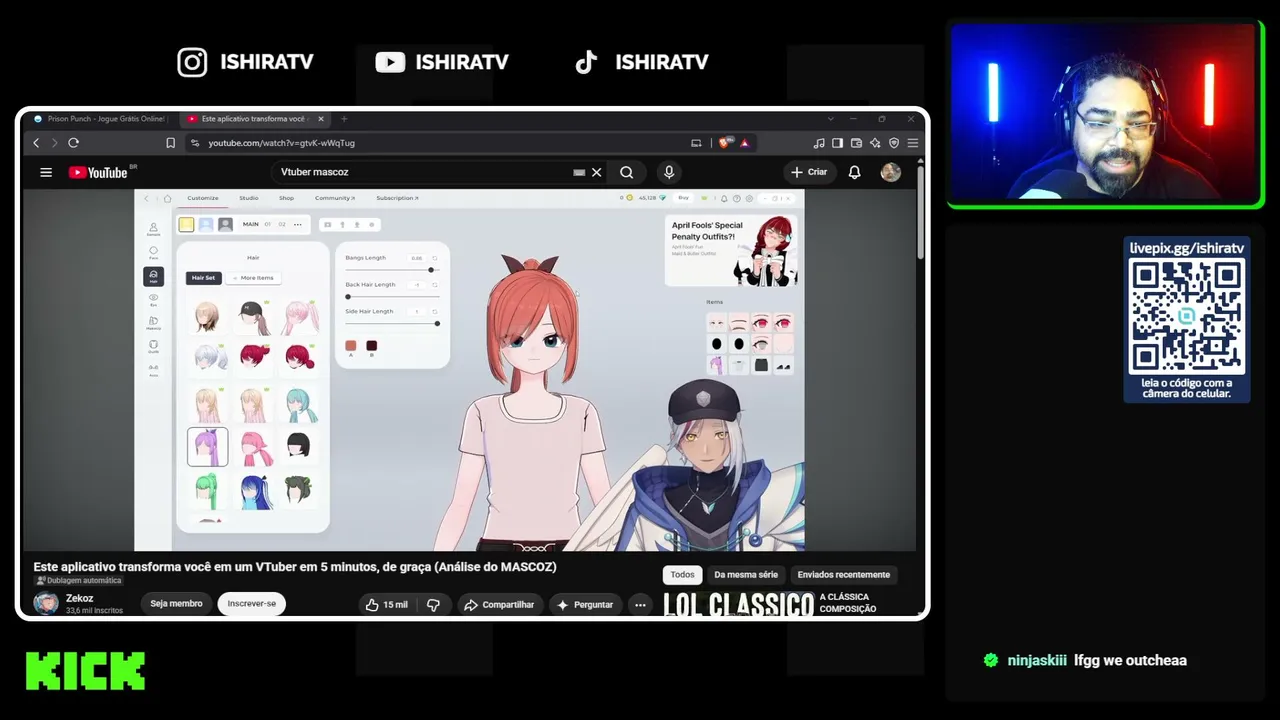Click the Back Hair Length slider handle
The width and height of the screenshot is (1280, 720).
tap(348, 297)
